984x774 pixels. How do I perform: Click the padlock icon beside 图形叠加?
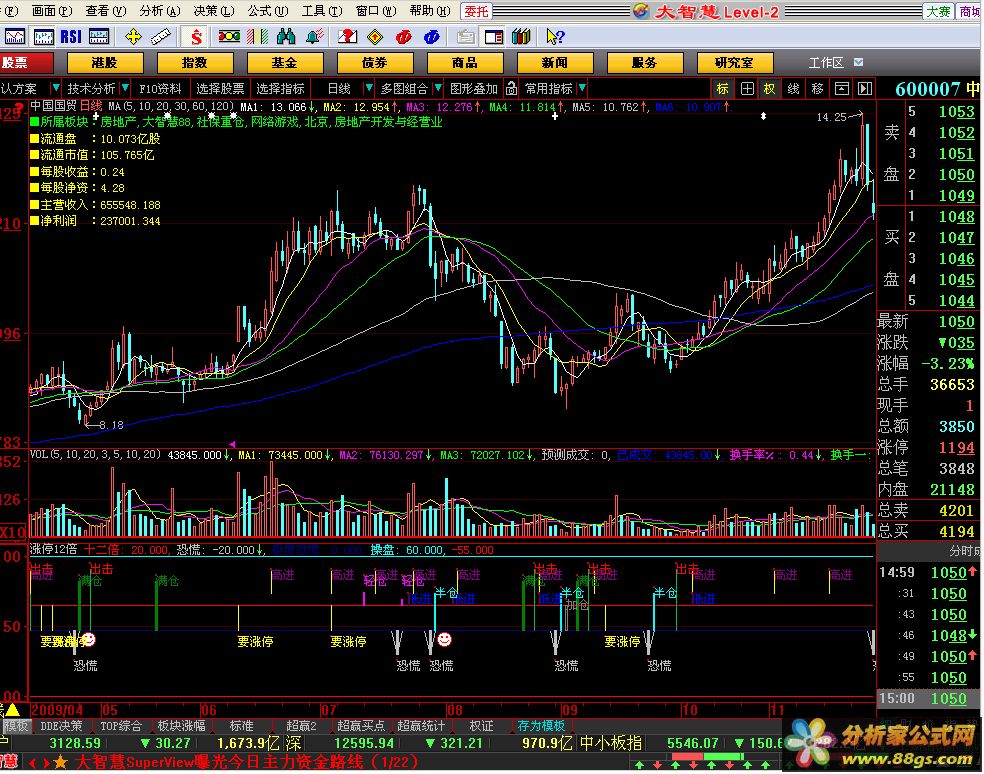click(x=511, y=89)
